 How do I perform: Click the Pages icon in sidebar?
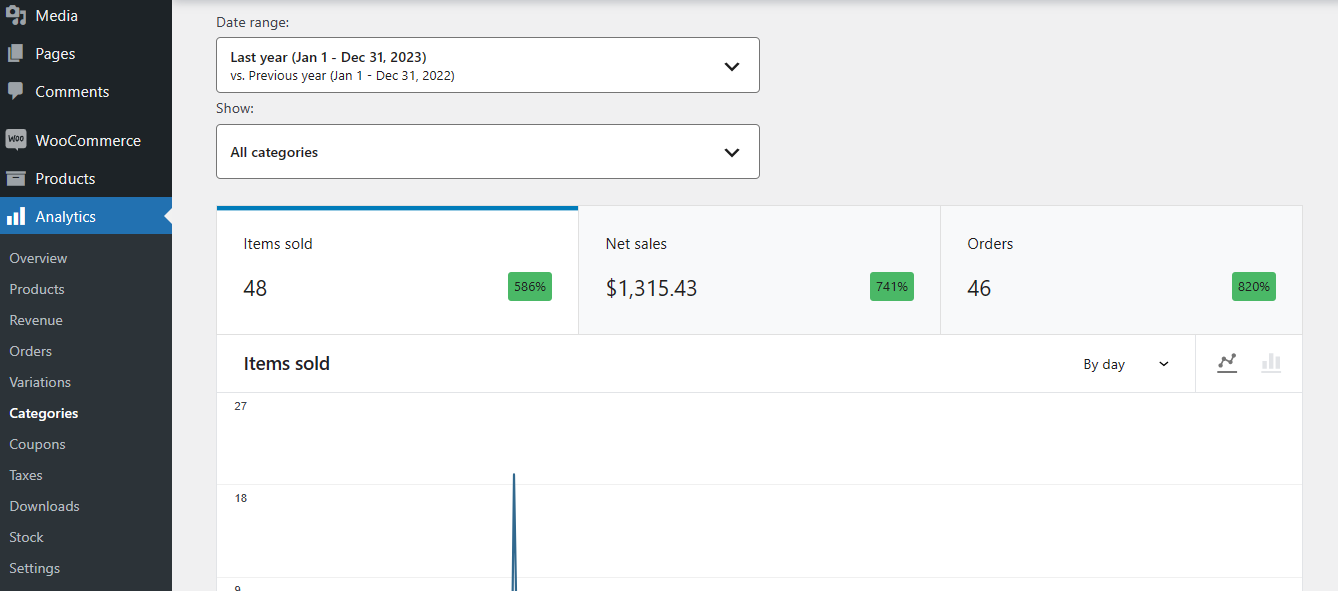pyautogui.click(x=16, y=54)
